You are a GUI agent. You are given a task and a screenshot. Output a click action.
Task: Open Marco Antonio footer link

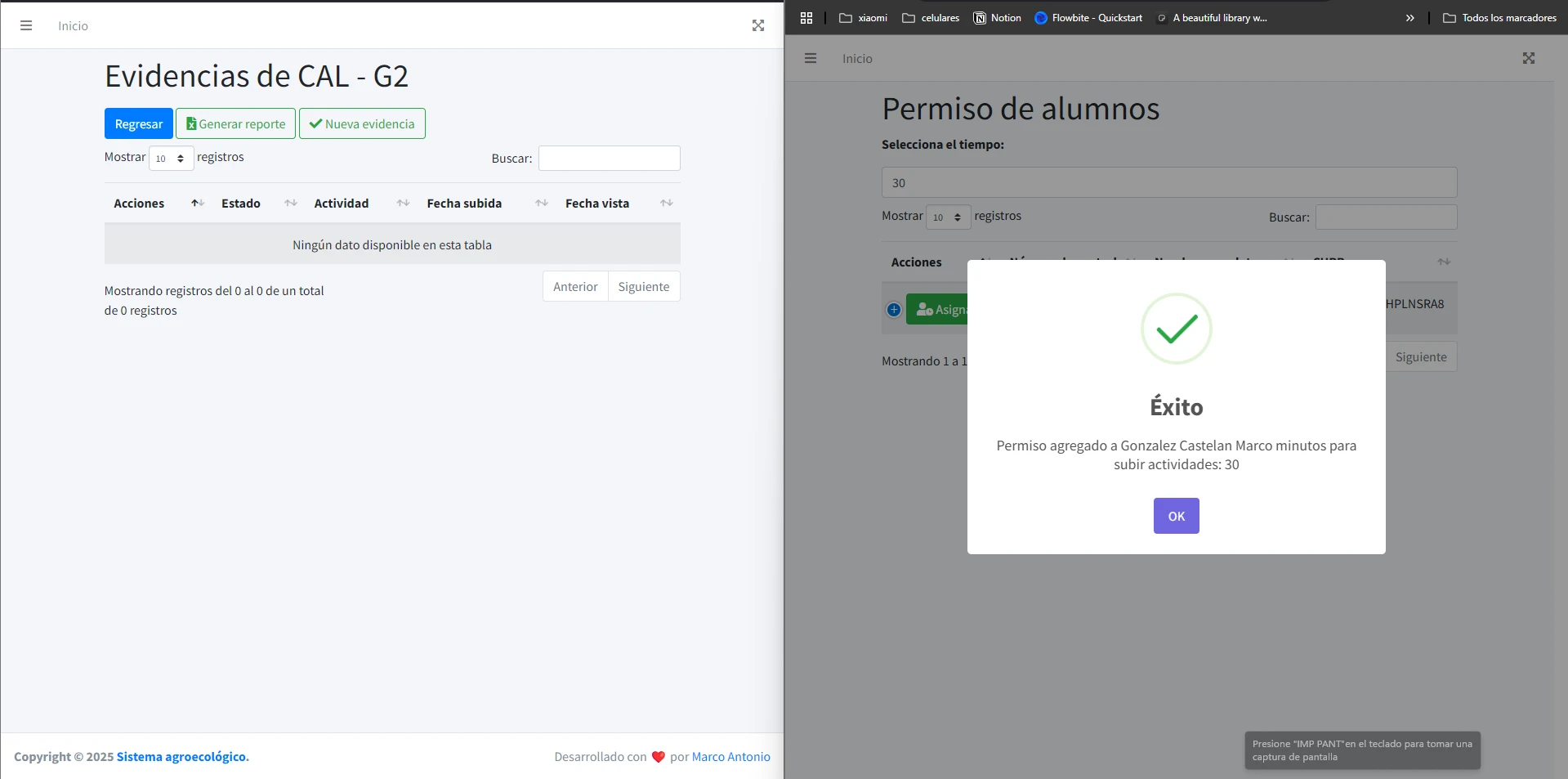[731, 756]
